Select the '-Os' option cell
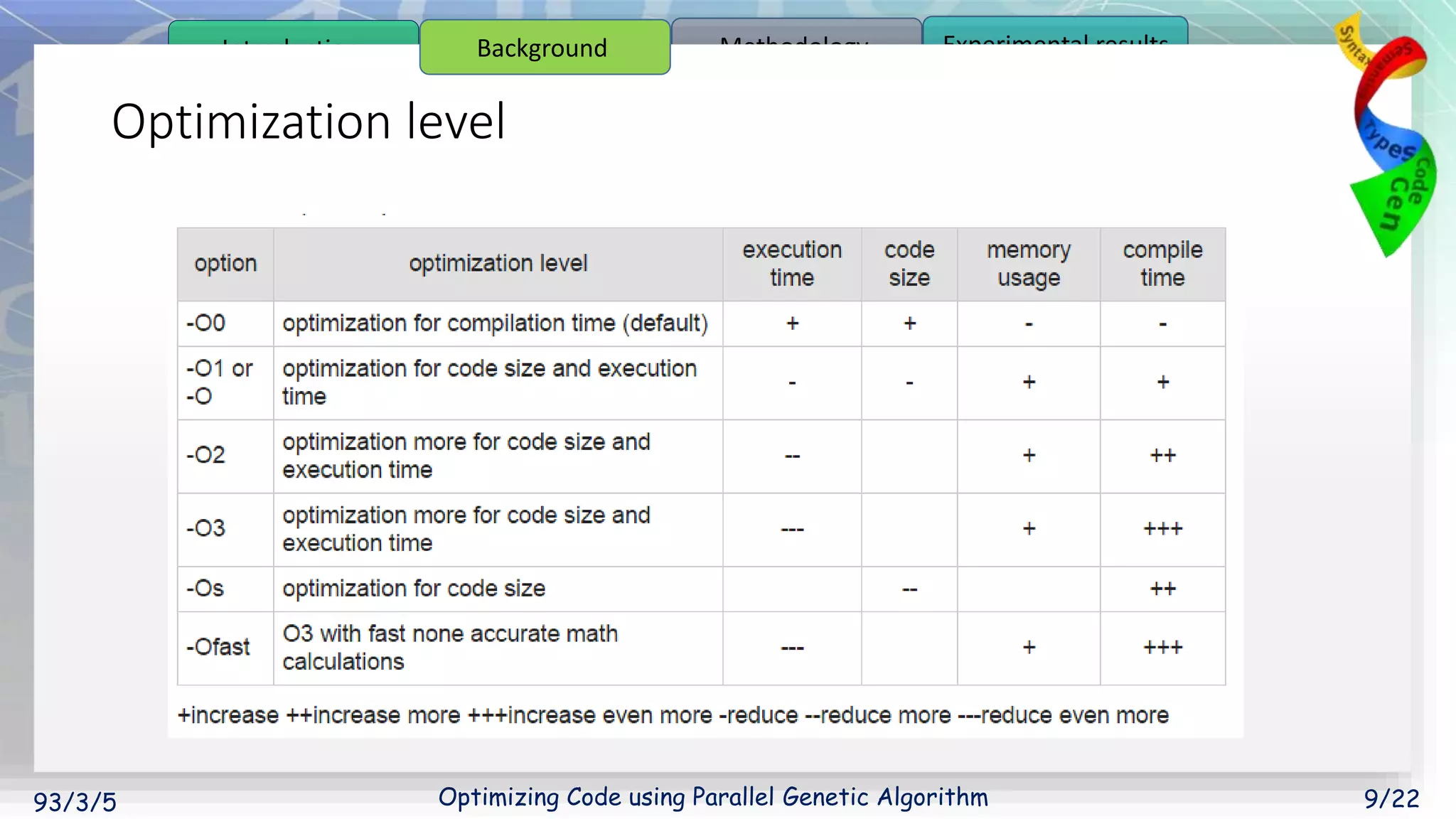1456x819 pixels. tap(225, 589)
